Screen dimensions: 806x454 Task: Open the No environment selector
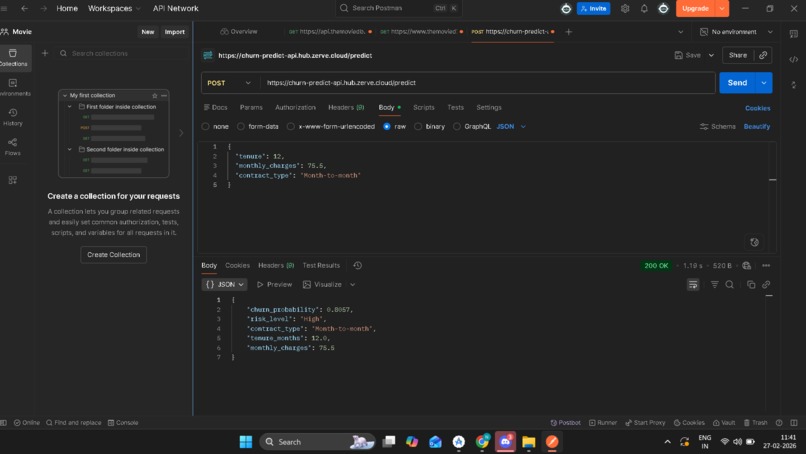click(x=736, y=32)
